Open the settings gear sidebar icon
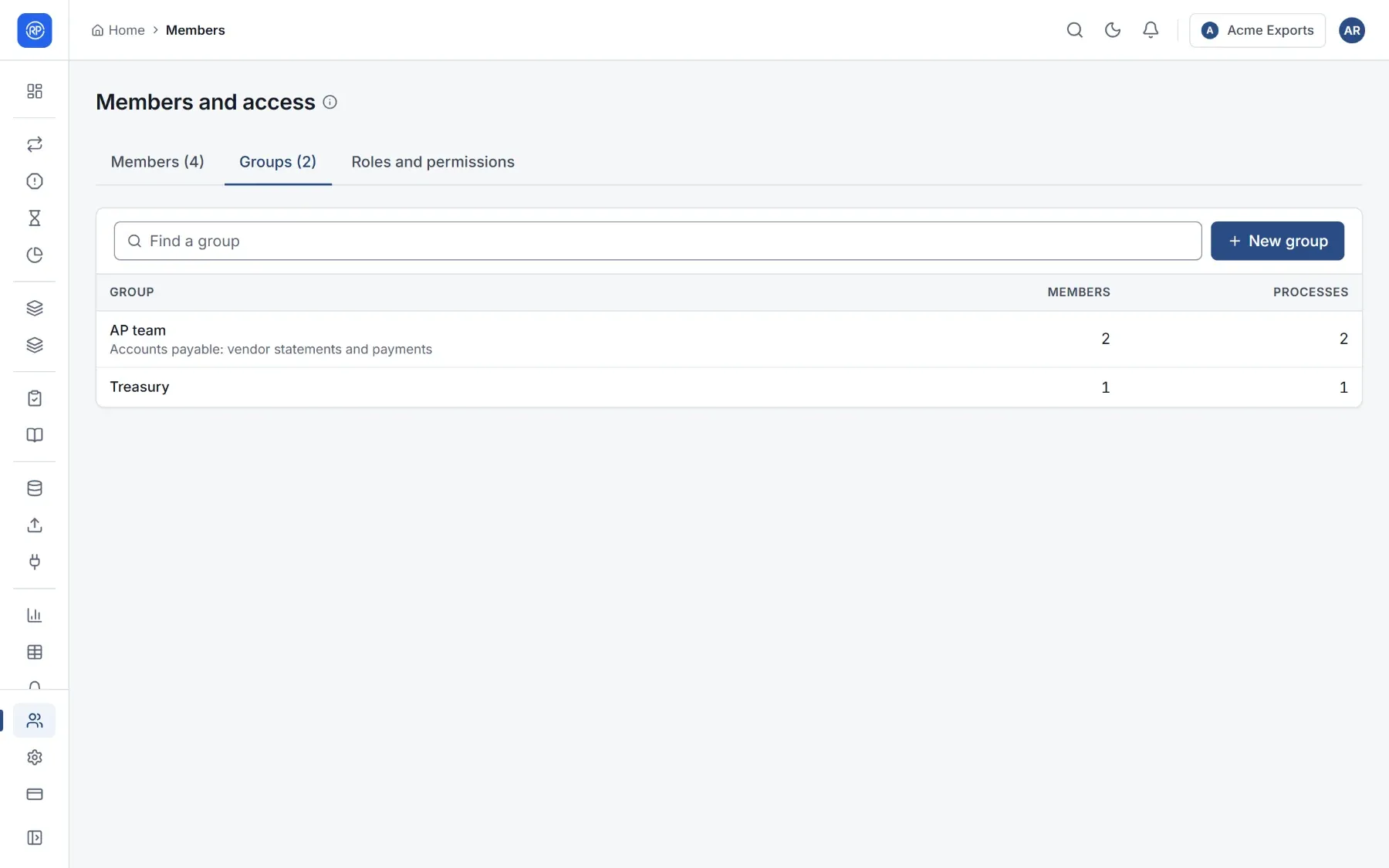The width and height of the screenshot is (1389, 868). tap(35, 758)
